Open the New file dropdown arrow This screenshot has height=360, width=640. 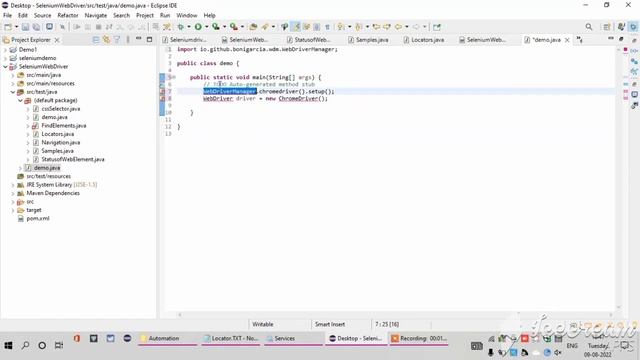click(16, 27)
